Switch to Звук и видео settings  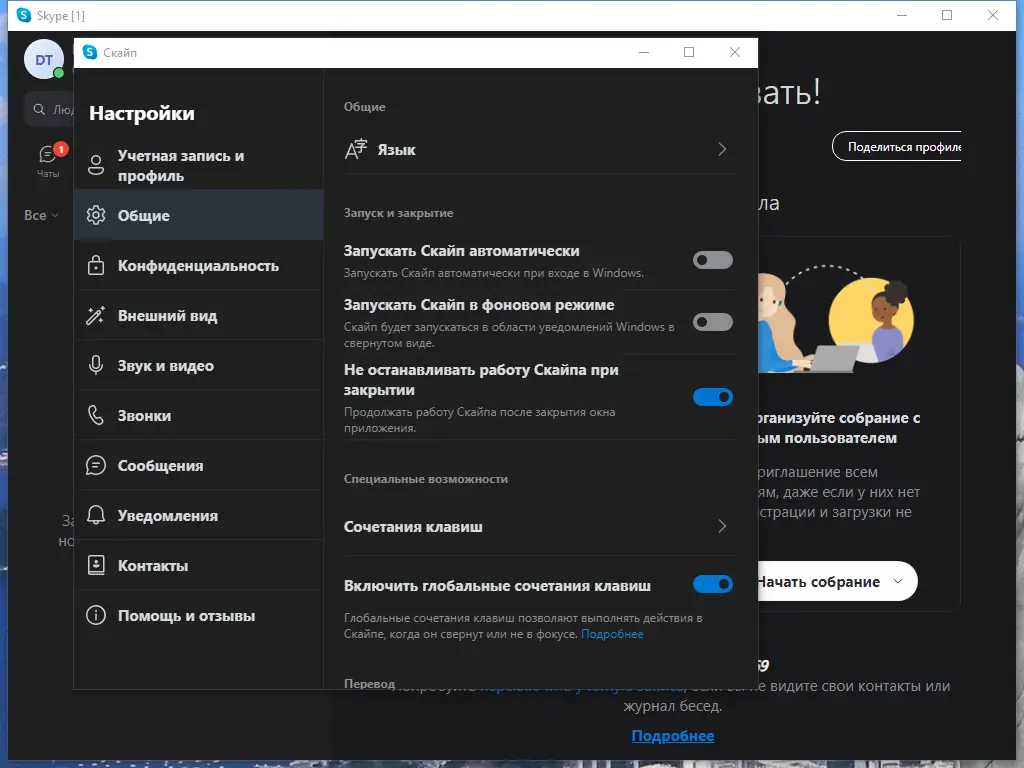[199, 365]
